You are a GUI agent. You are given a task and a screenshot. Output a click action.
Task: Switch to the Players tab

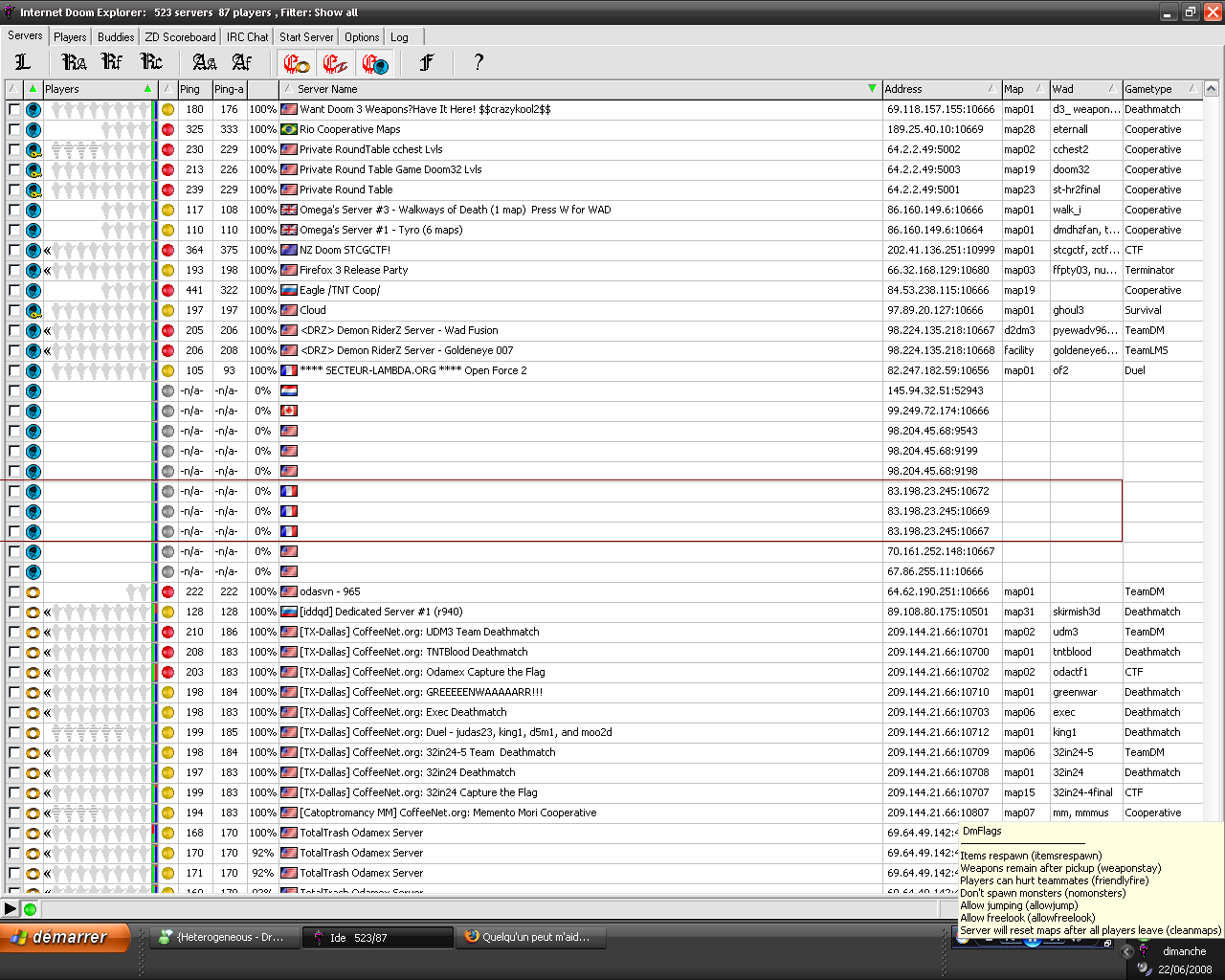70,37
